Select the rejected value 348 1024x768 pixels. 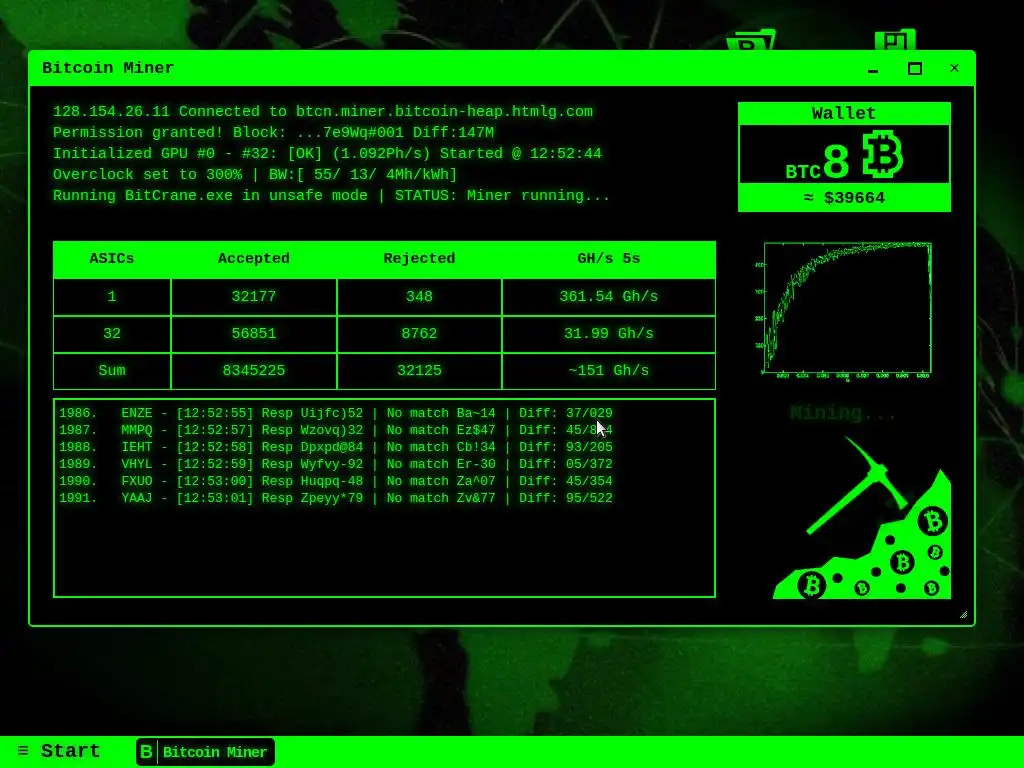[x=419, y=296]
